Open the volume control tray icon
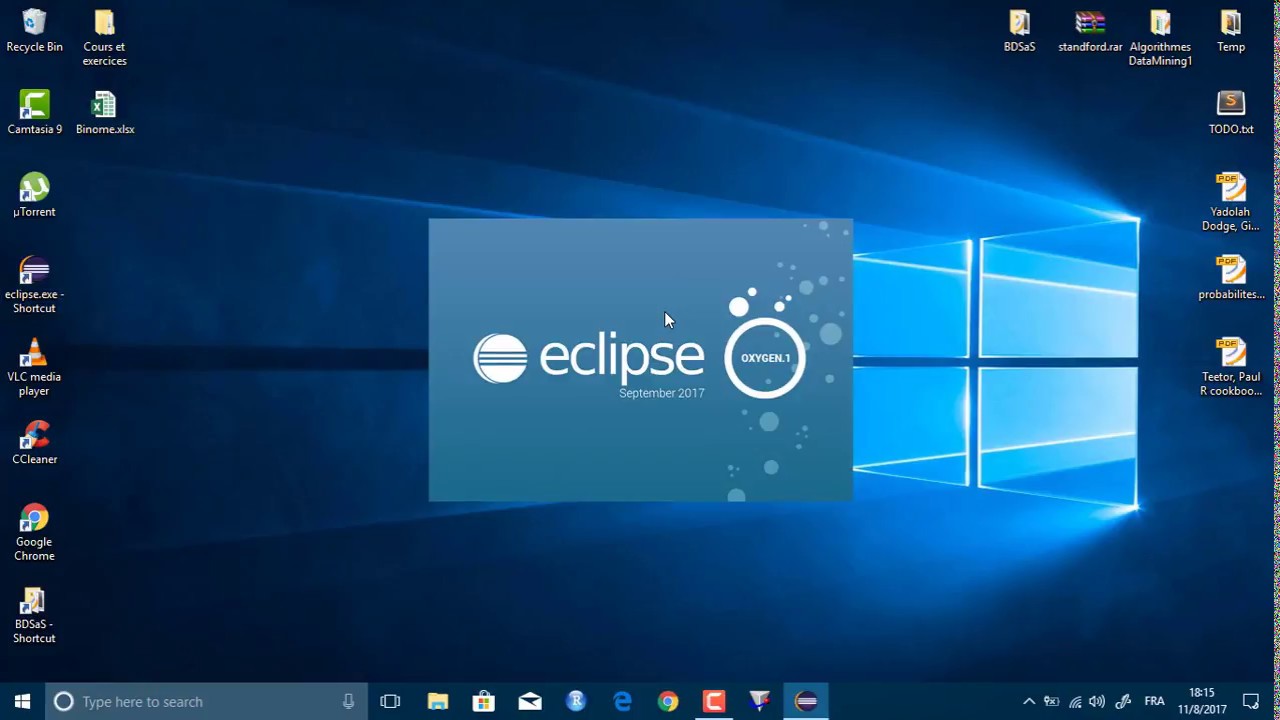This screenshot has height=720, width=1280. [1097, 701]
